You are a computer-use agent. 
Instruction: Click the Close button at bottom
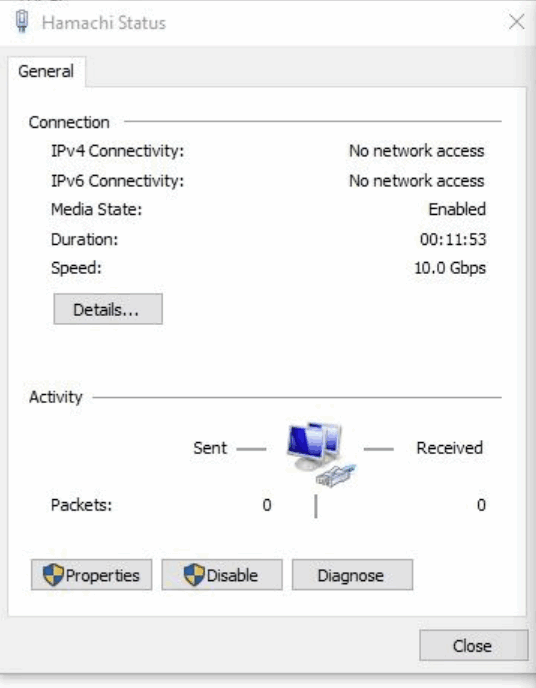point(474,645)
